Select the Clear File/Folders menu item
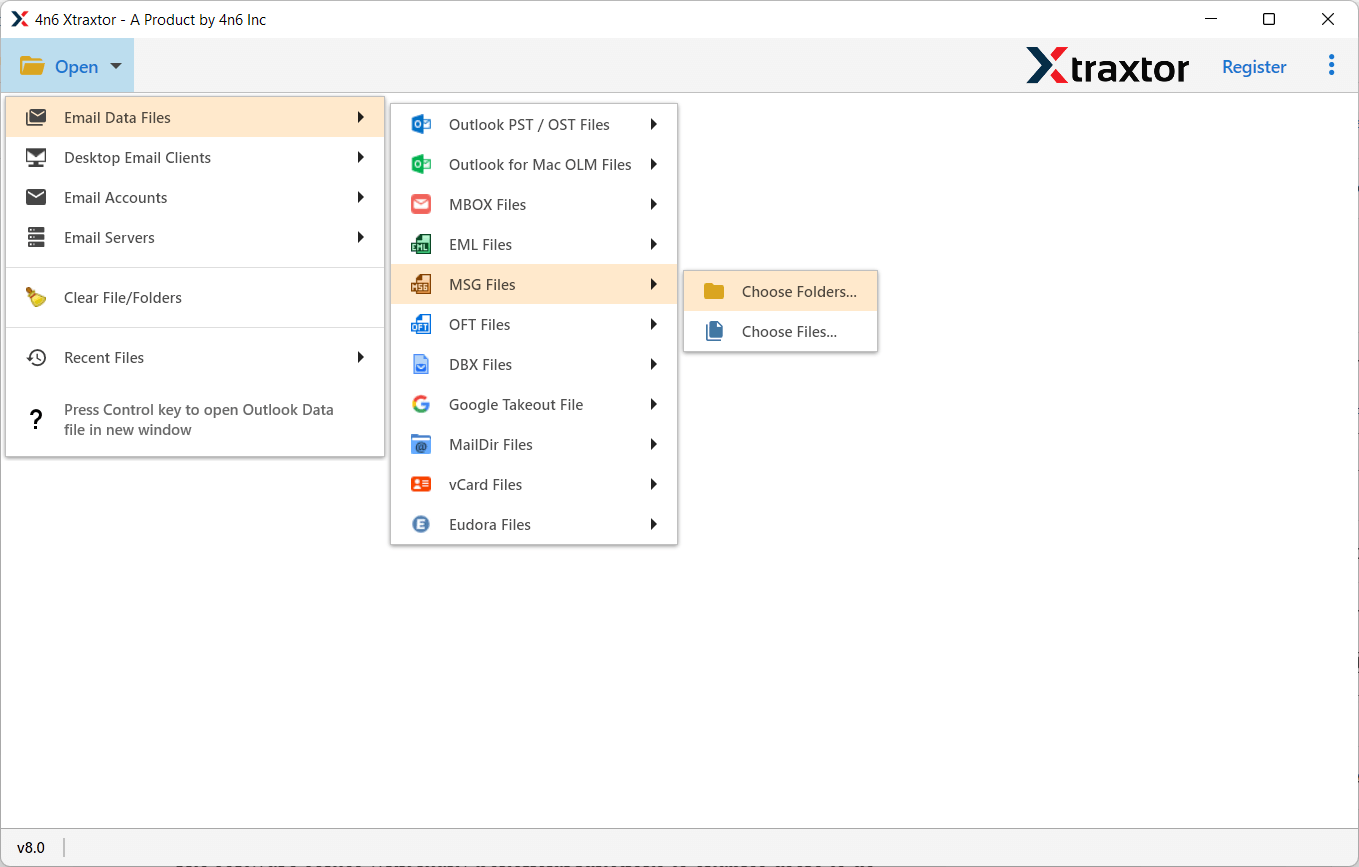Viewport: 1359px width, 867px height. pos(195,297)
